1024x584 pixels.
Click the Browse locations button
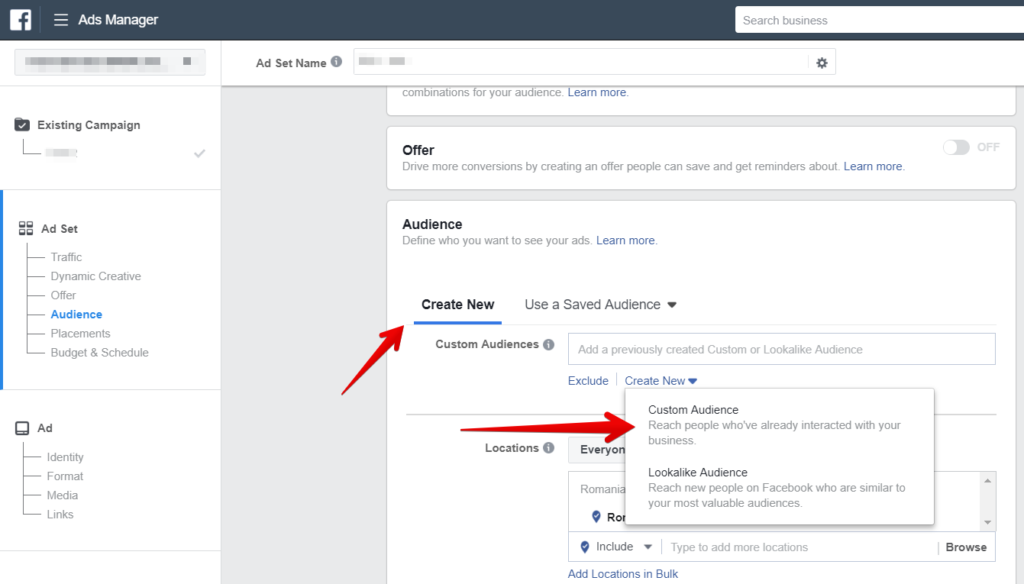[x=966, y=547]
